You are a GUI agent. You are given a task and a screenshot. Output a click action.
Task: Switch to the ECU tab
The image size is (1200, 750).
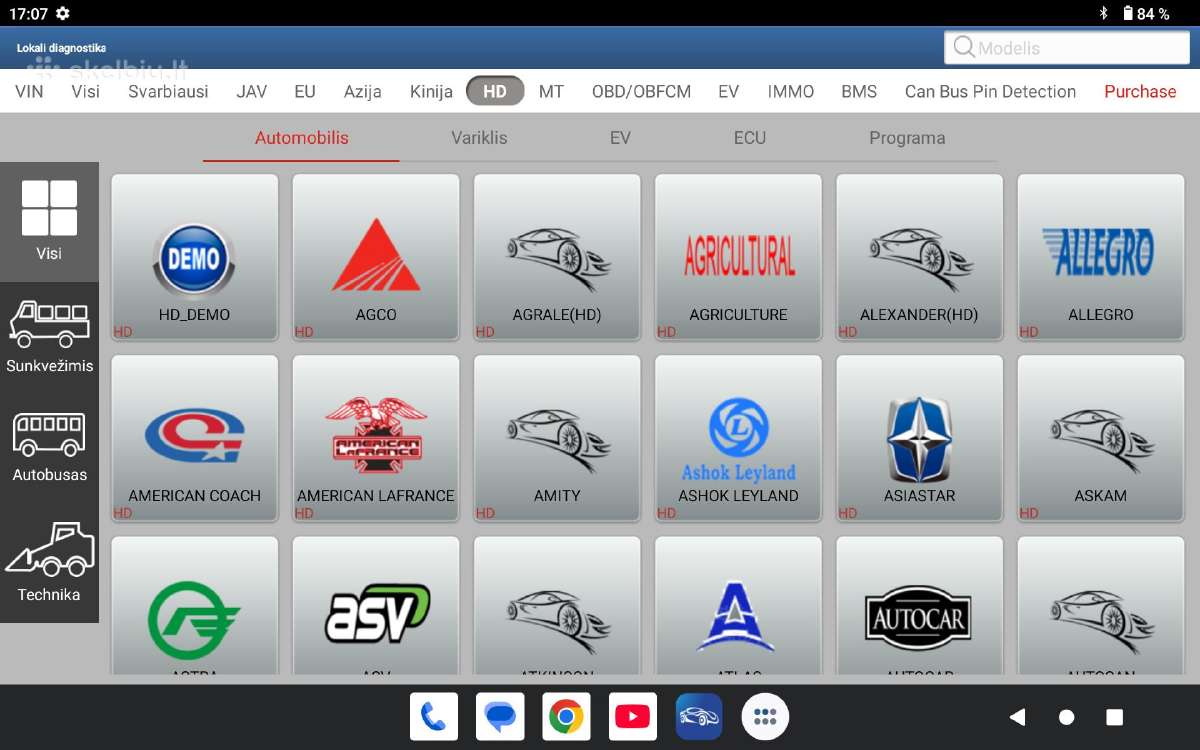(x=750, y=138)
